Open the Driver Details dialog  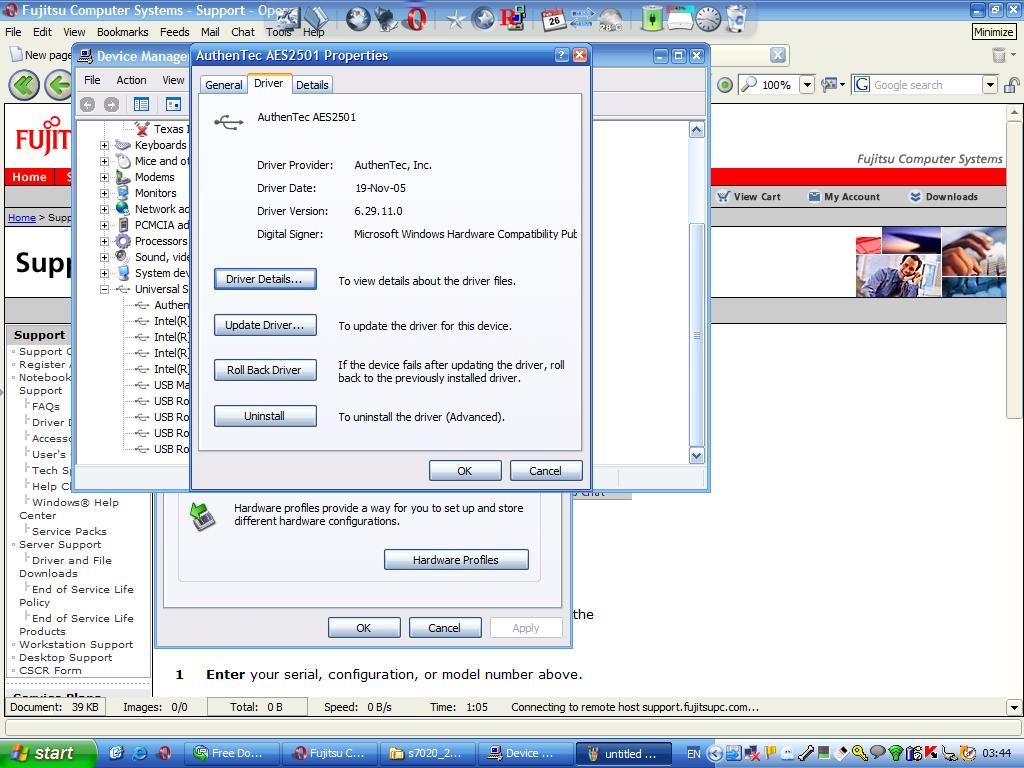(264, 279)
